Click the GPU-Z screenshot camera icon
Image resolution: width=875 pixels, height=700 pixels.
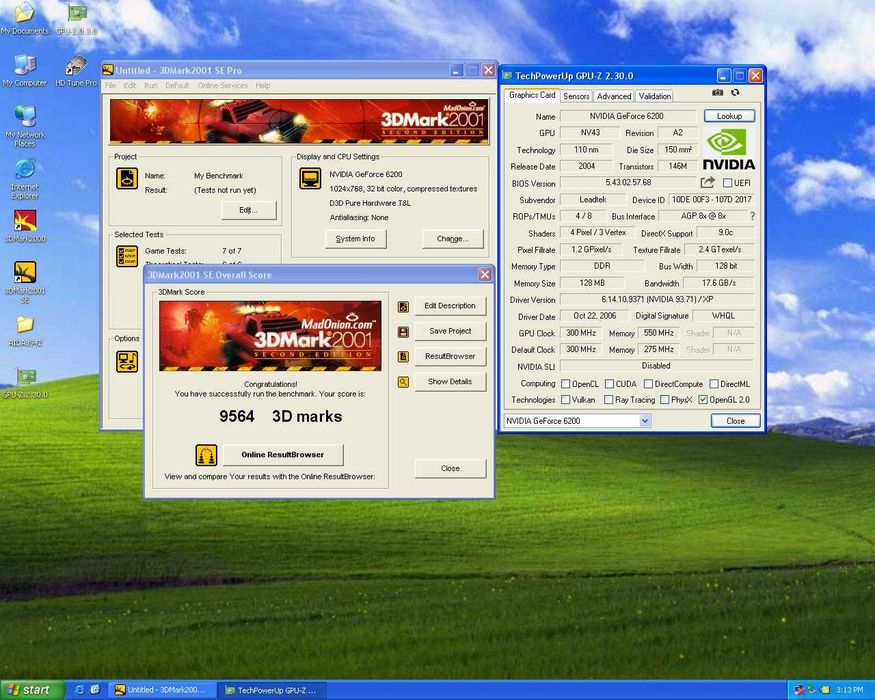click(x=718, y=93)
